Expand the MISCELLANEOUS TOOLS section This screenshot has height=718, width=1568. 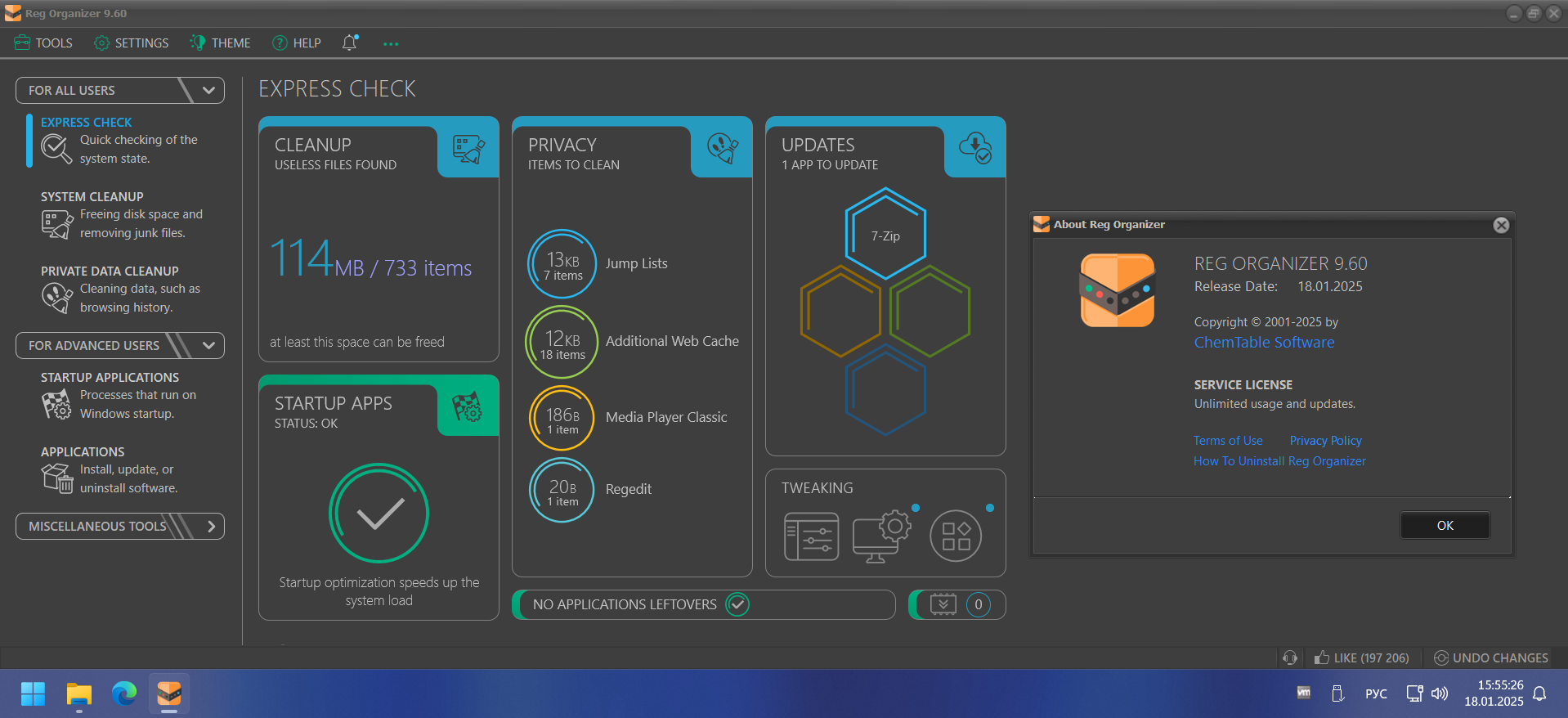(119, 526)
